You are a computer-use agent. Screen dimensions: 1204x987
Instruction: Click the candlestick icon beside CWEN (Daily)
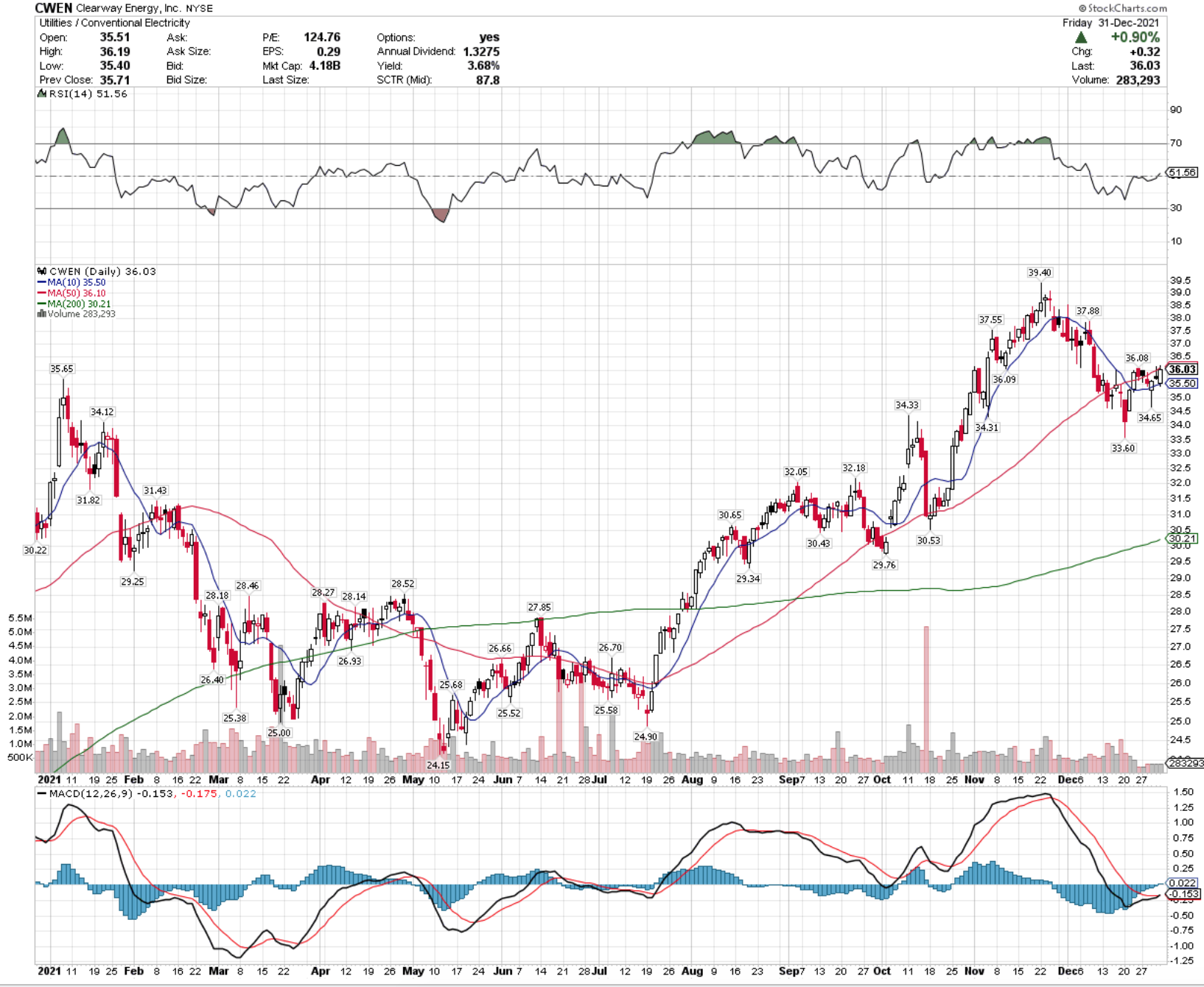tap(42, 271)
